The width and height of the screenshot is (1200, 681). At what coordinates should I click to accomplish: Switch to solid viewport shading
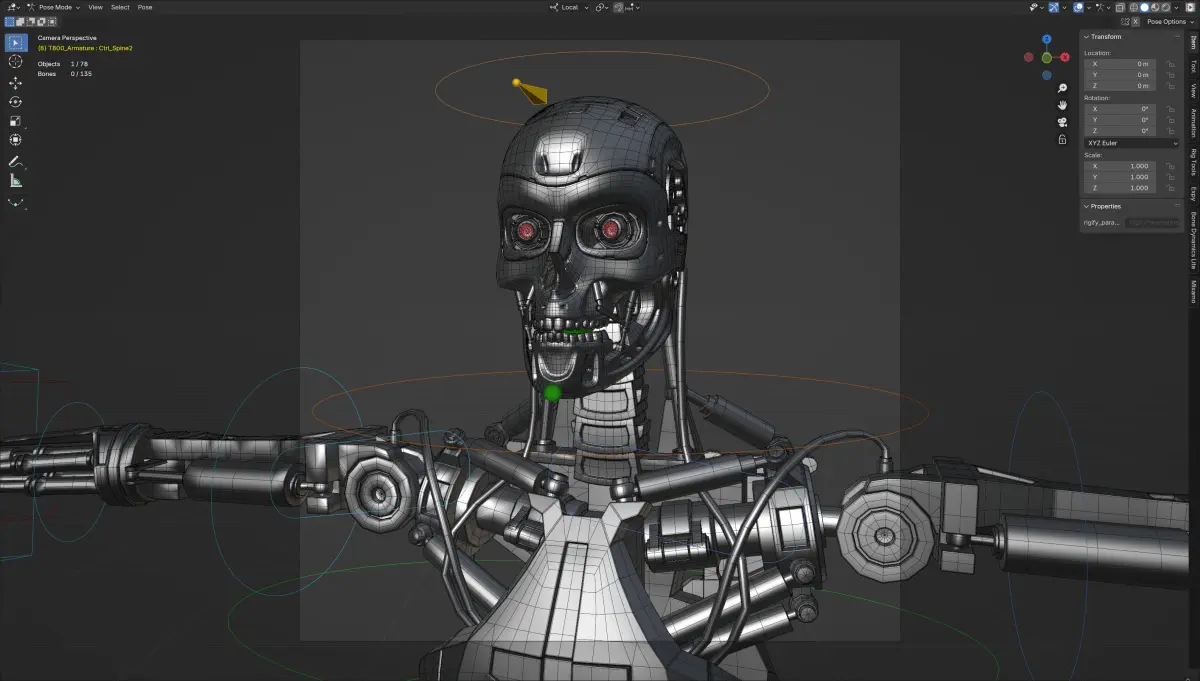1145,8
